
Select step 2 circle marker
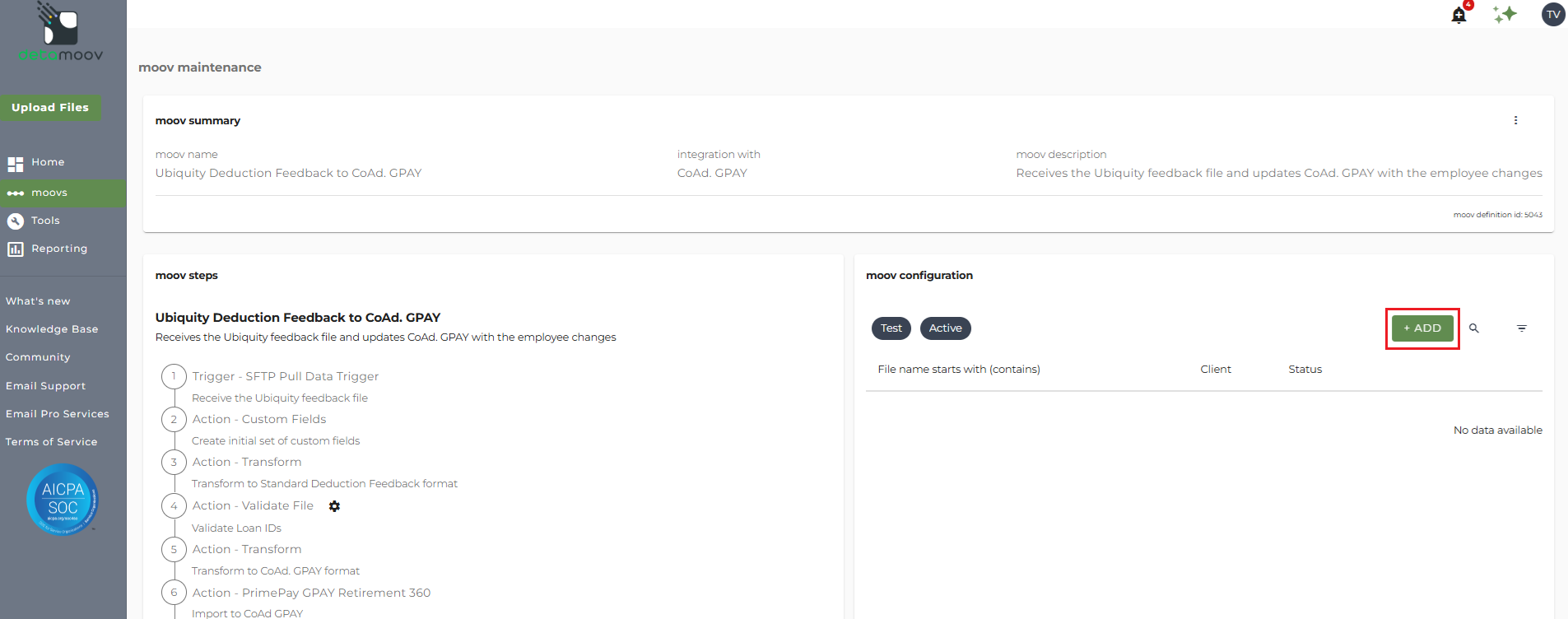[x=174, y=420]
